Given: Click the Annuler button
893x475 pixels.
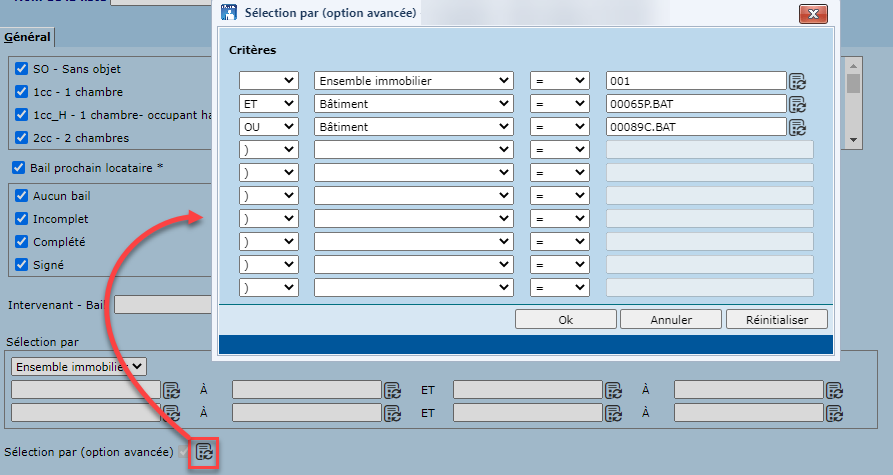Looking at the screenshot, I should click(670, 319).
